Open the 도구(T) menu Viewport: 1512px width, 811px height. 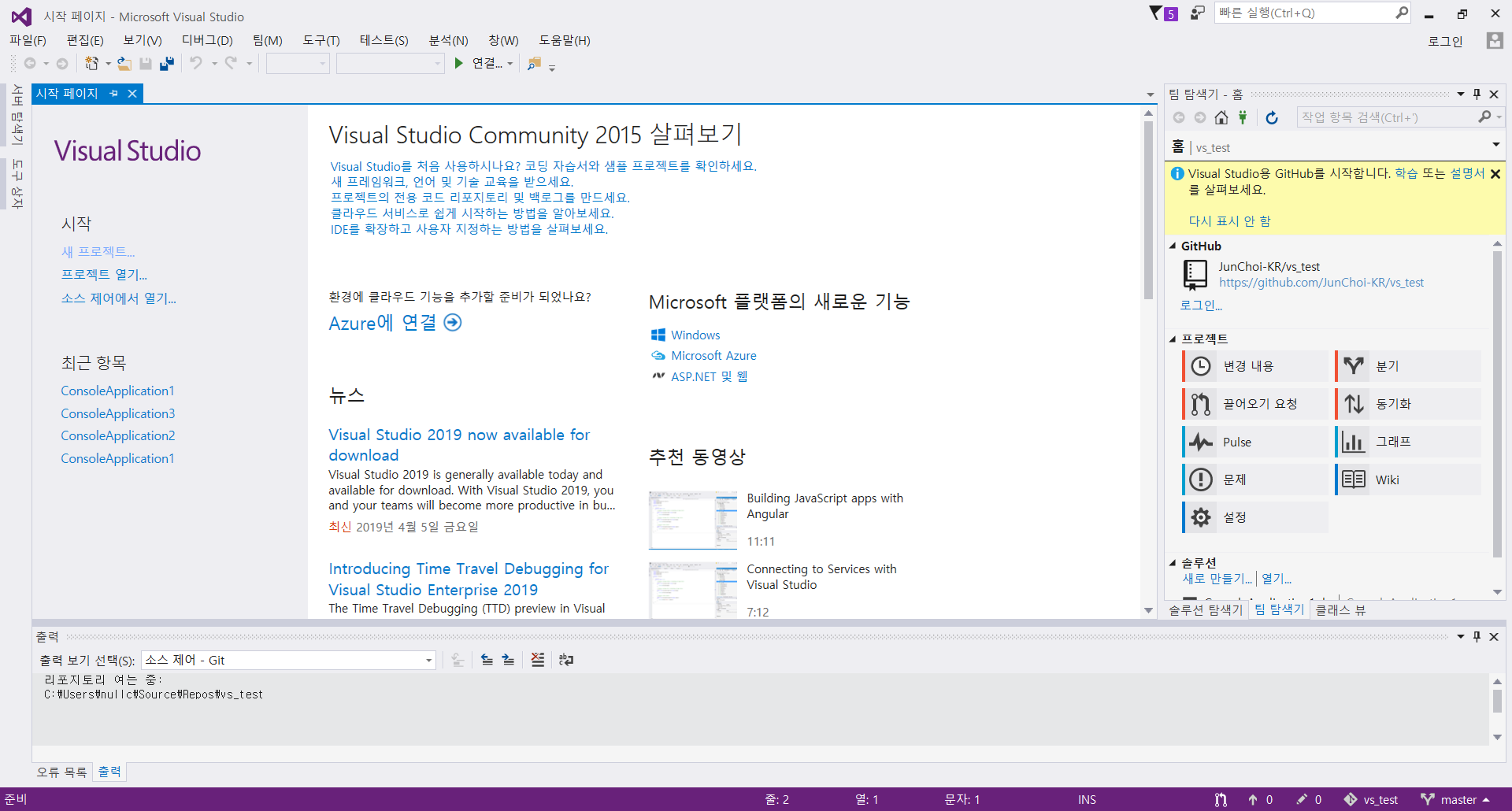pyautogui.click(x=321, y=40)
